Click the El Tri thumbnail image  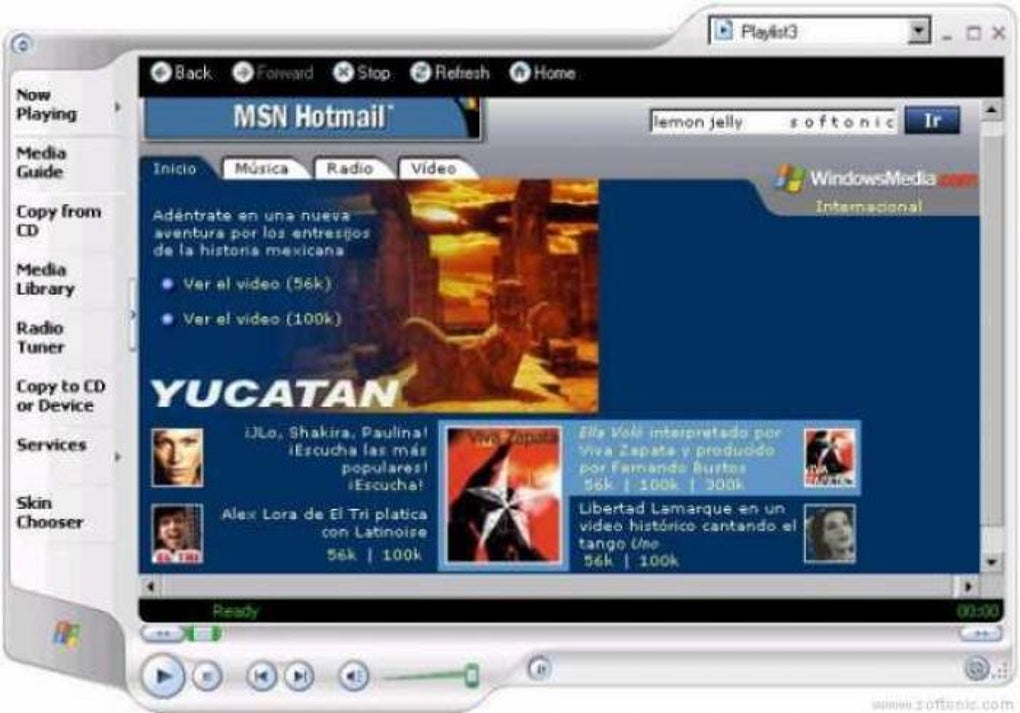(177, 534)
